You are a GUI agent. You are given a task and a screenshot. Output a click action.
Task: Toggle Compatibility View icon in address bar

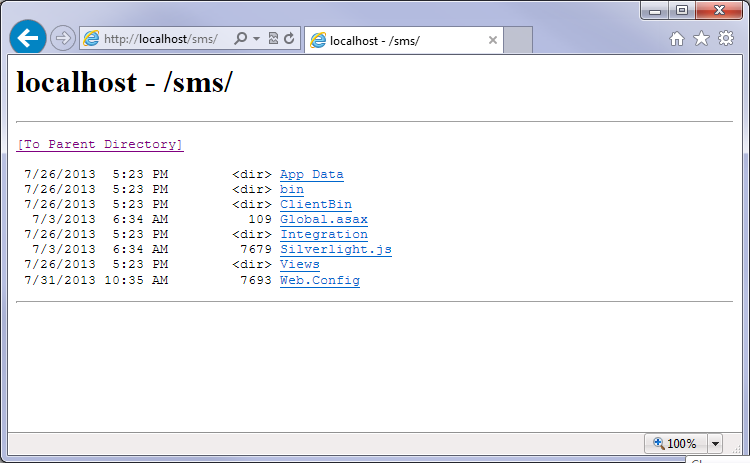click(x=273, y=39)
